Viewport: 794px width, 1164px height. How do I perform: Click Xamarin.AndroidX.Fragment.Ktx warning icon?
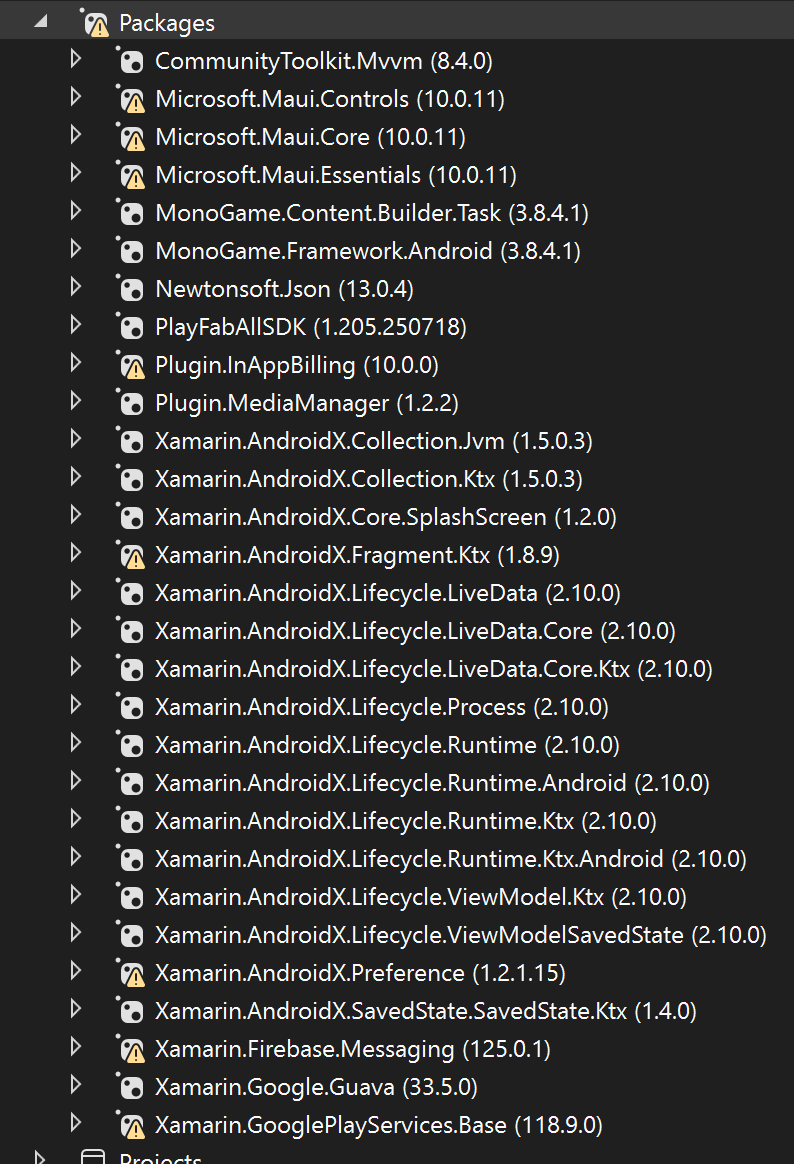click(x=131, y=555)
